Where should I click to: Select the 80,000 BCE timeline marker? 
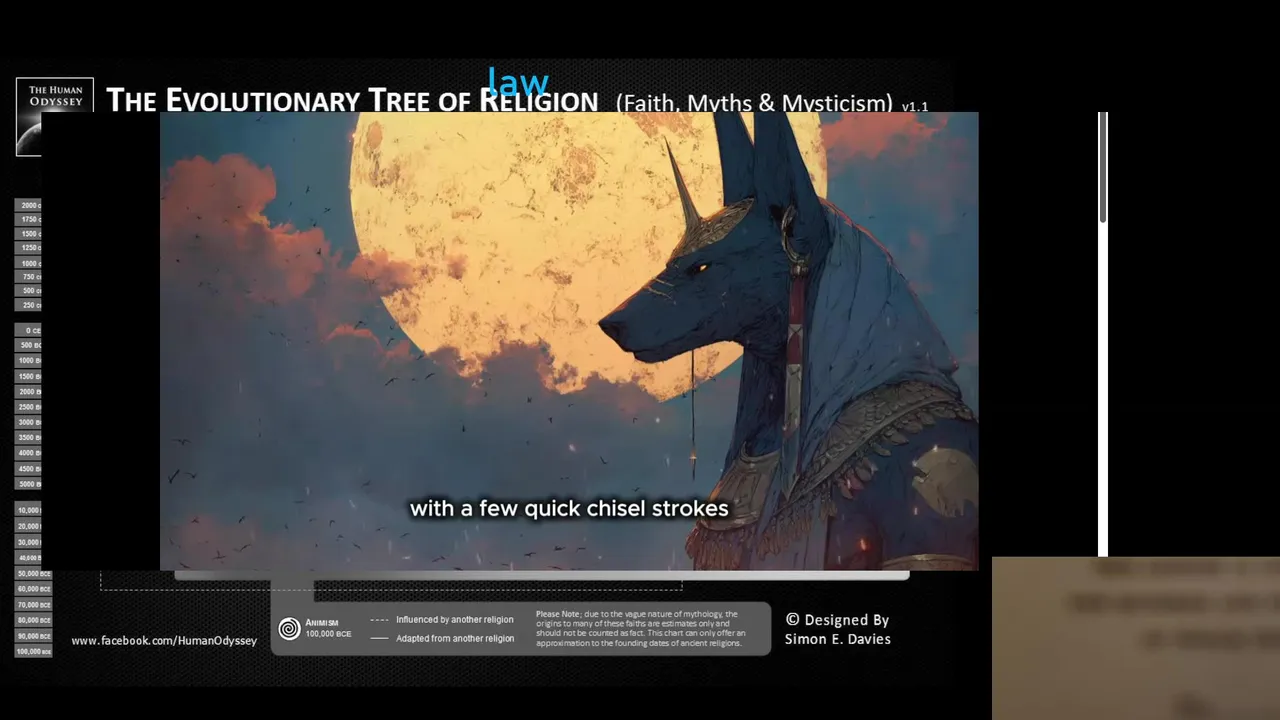click(x=33, y=620)
